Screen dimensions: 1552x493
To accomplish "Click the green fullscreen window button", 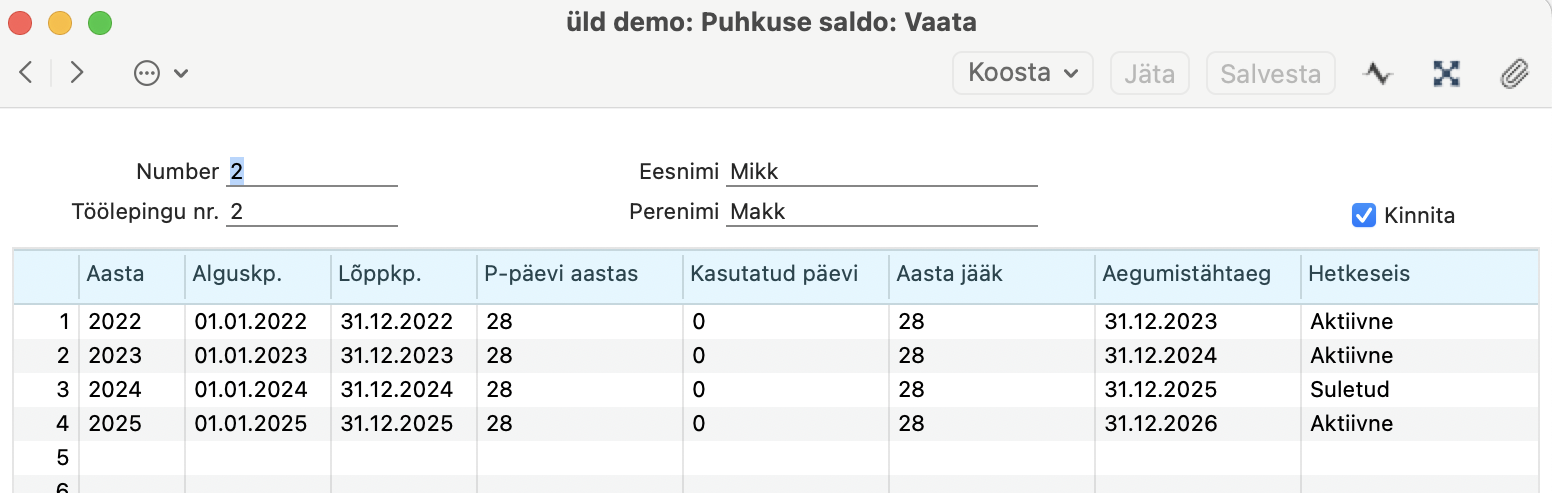I will click(100, 22).
